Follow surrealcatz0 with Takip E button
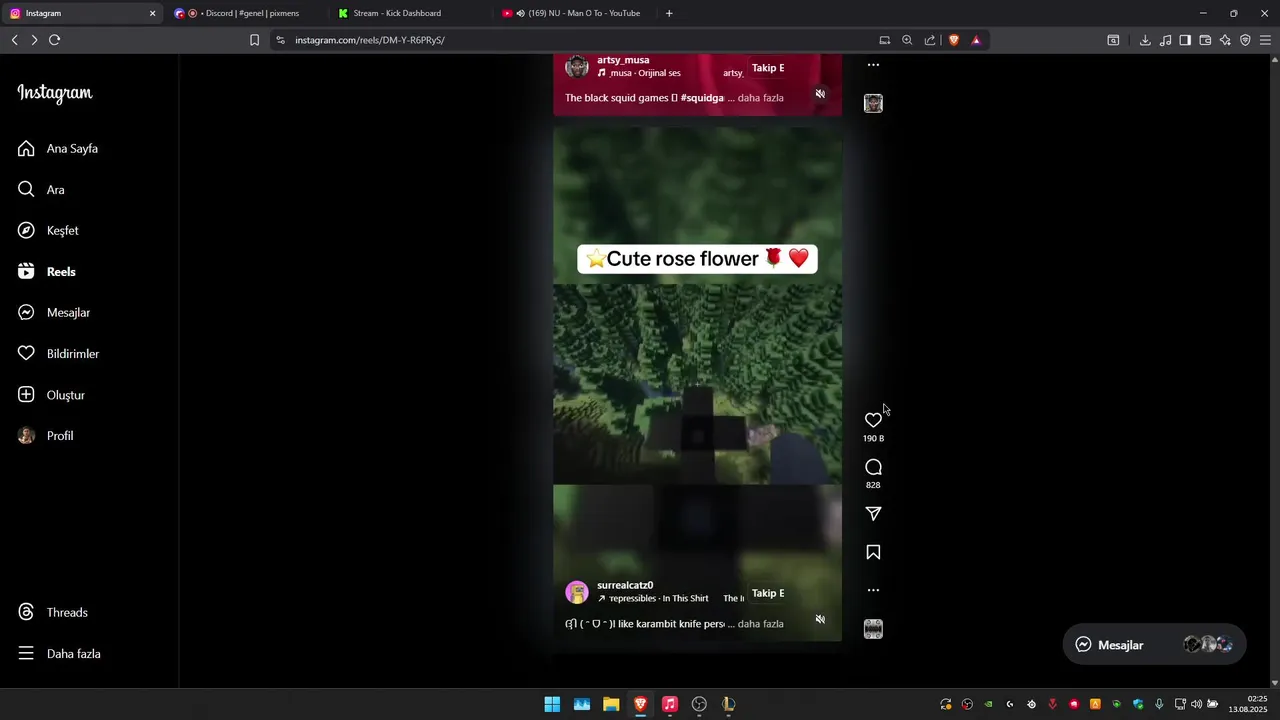1280x720 pixels. (768, 593)
